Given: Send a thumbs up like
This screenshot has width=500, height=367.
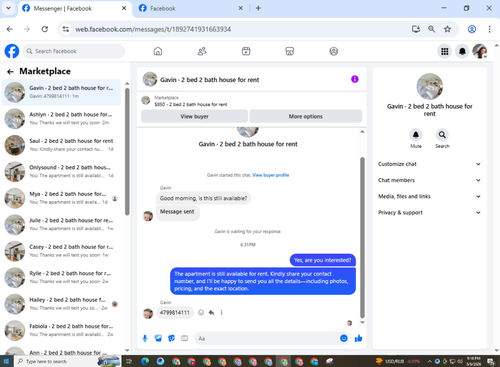Looking at the screenshot, I should pos(358,339).
